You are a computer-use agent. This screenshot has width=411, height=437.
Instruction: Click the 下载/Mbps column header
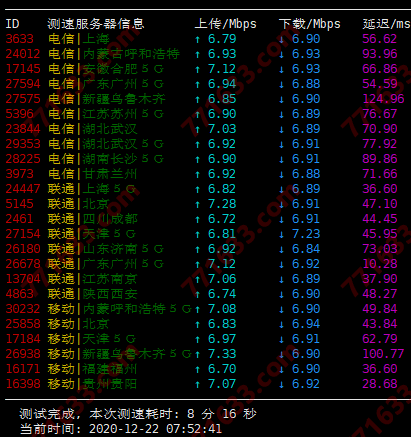(310, 24)
